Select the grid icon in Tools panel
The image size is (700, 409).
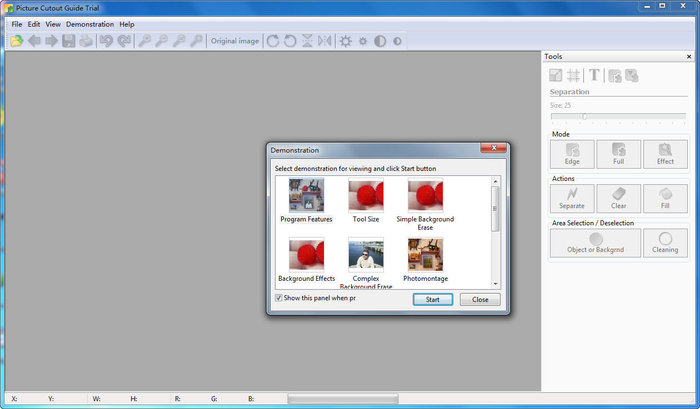(574, 75)
